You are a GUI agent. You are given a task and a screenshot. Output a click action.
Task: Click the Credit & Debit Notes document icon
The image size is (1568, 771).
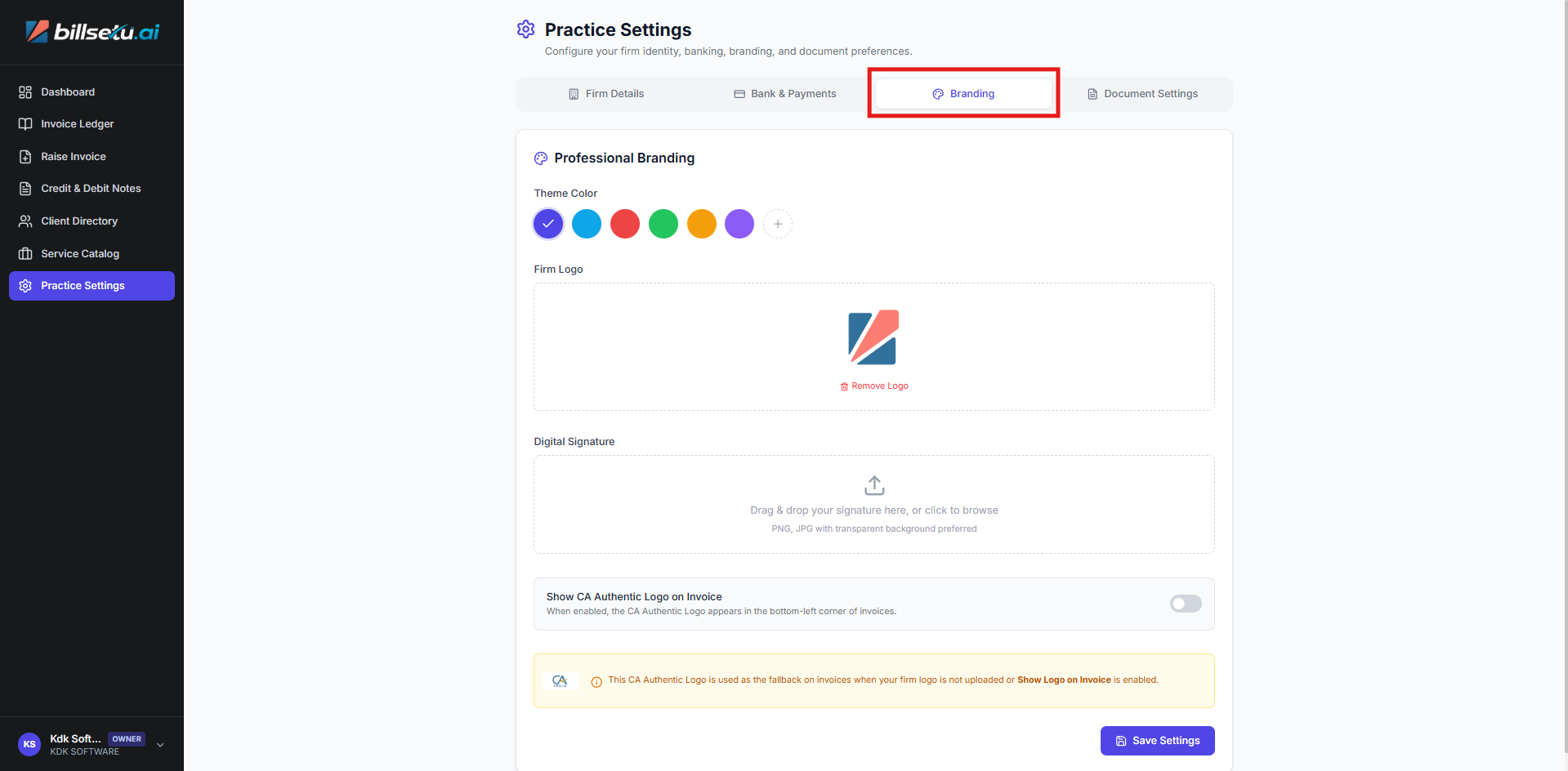[x=25, y=189]
